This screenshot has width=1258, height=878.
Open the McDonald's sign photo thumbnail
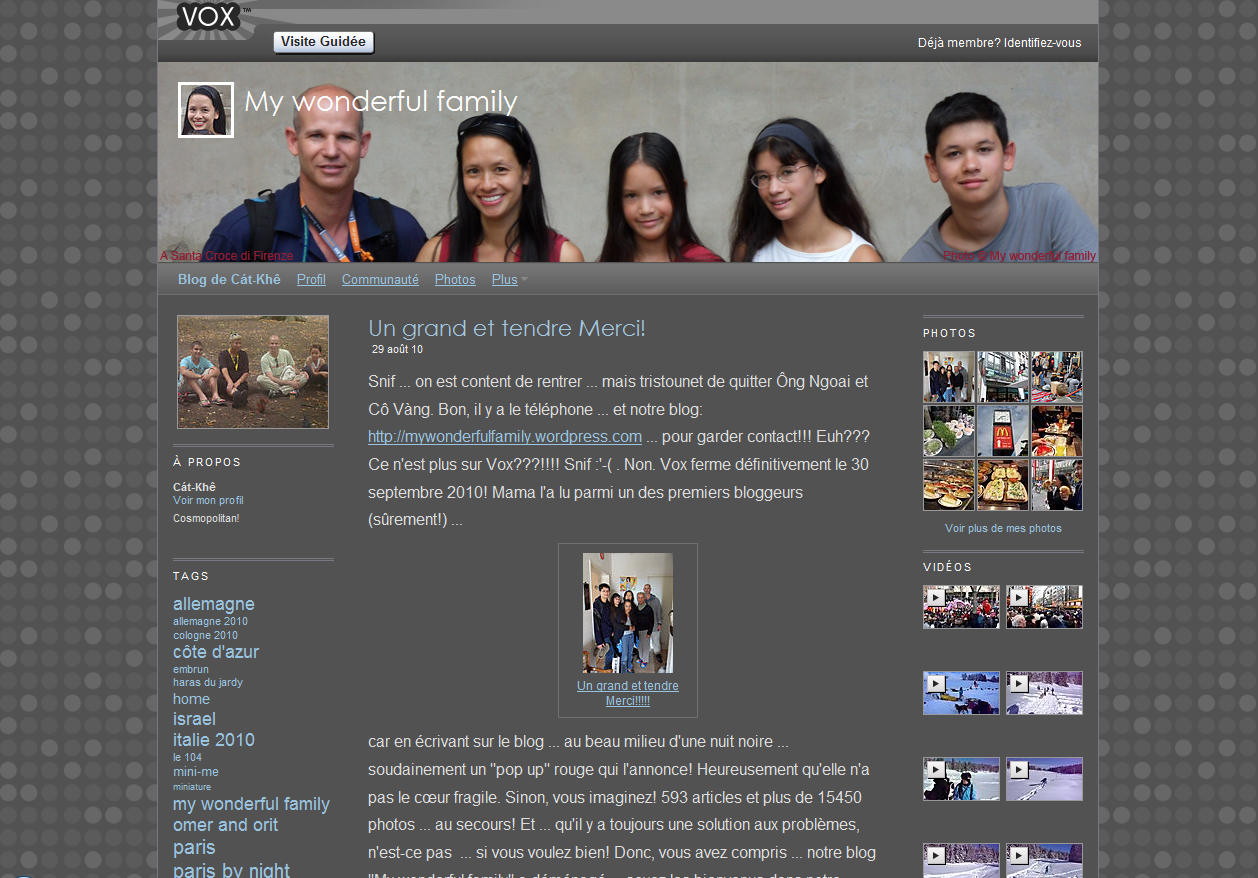[1002, 431]
